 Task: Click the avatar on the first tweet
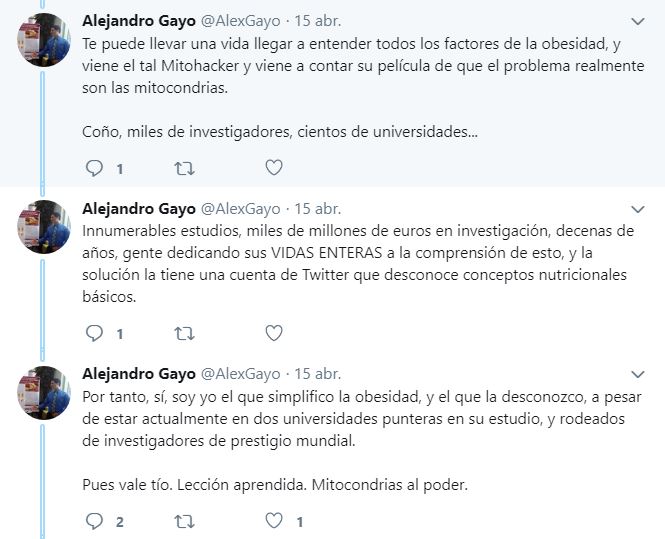coord(44,40)
